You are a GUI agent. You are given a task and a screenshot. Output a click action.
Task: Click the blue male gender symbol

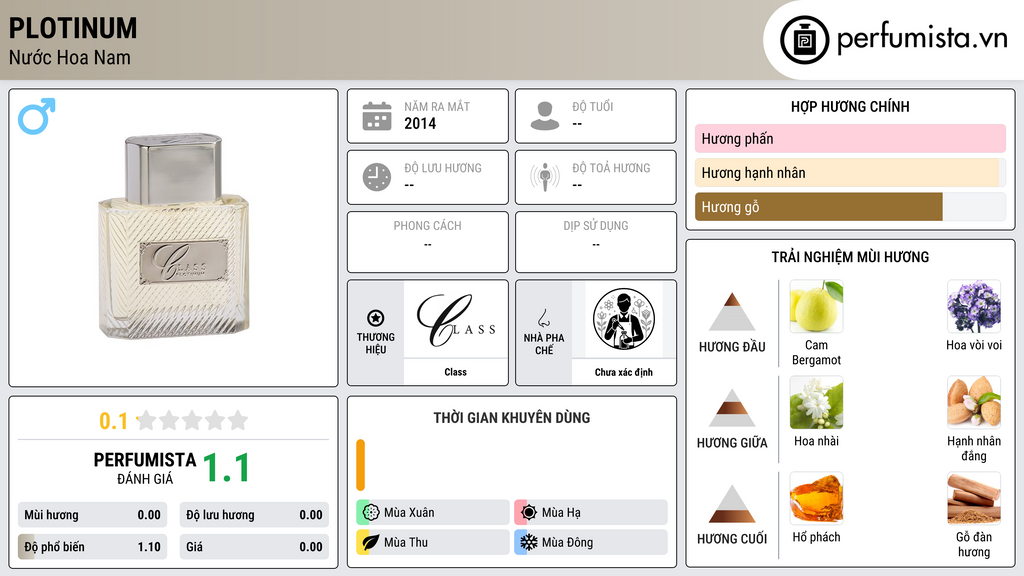[x=37, y=116]
